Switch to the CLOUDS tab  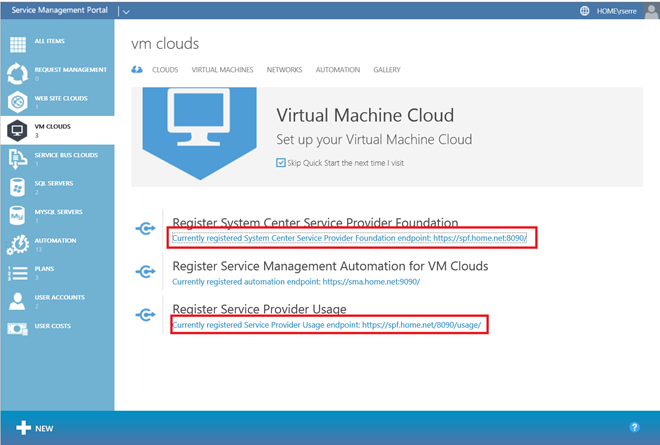[165, 70]
